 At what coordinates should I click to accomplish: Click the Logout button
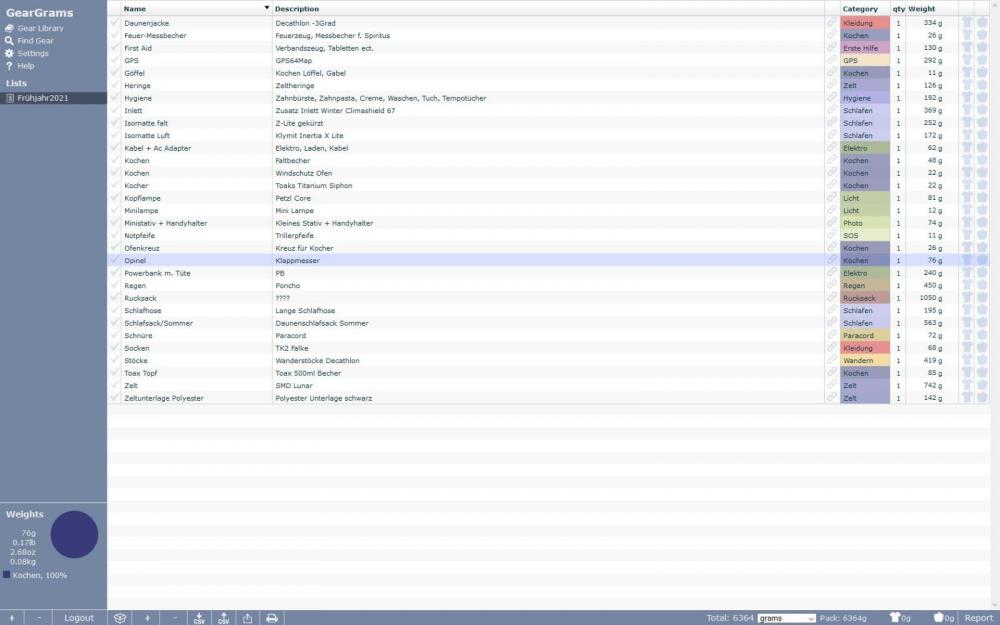tap(79, 618)
